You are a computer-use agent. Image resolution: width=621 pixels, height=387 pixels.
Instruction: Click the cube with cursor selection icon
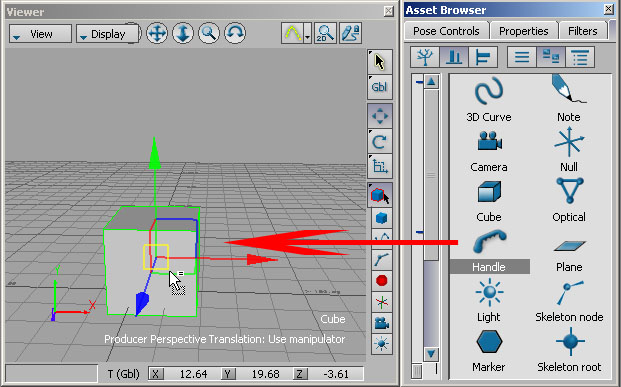[x=380, y=195]
